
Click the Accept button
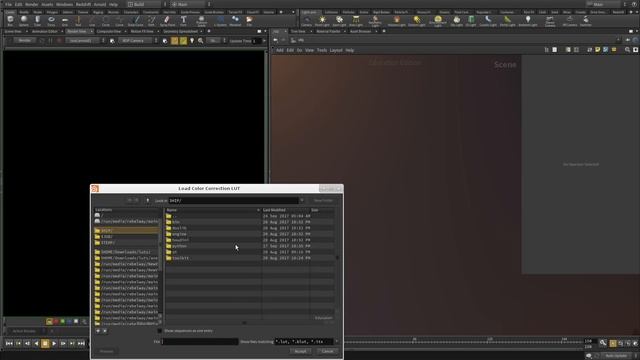301,351
